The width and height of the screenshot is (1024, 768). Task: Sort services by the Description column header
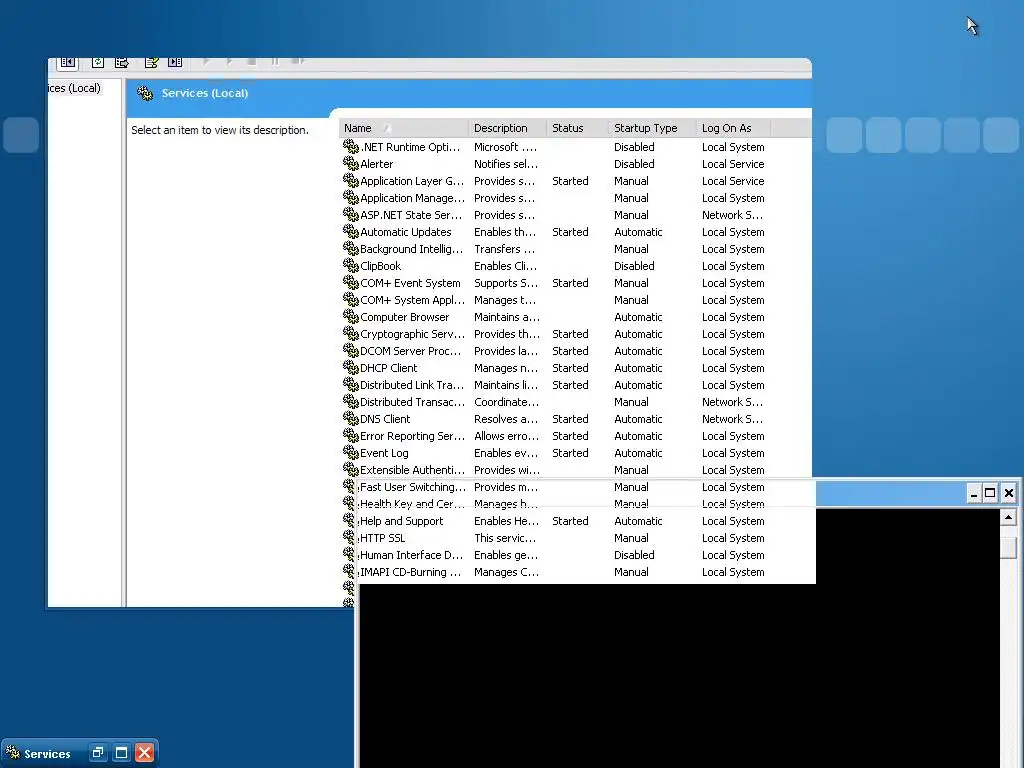[507, 128]
